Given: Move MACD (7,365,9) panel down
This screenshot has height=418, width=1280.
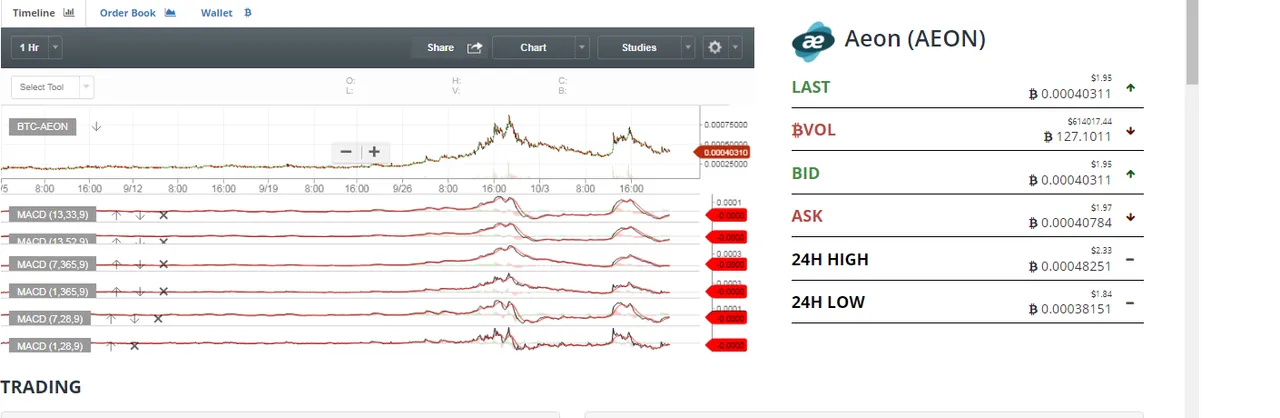Looking at the screenshot, I should tap(139, 264).
